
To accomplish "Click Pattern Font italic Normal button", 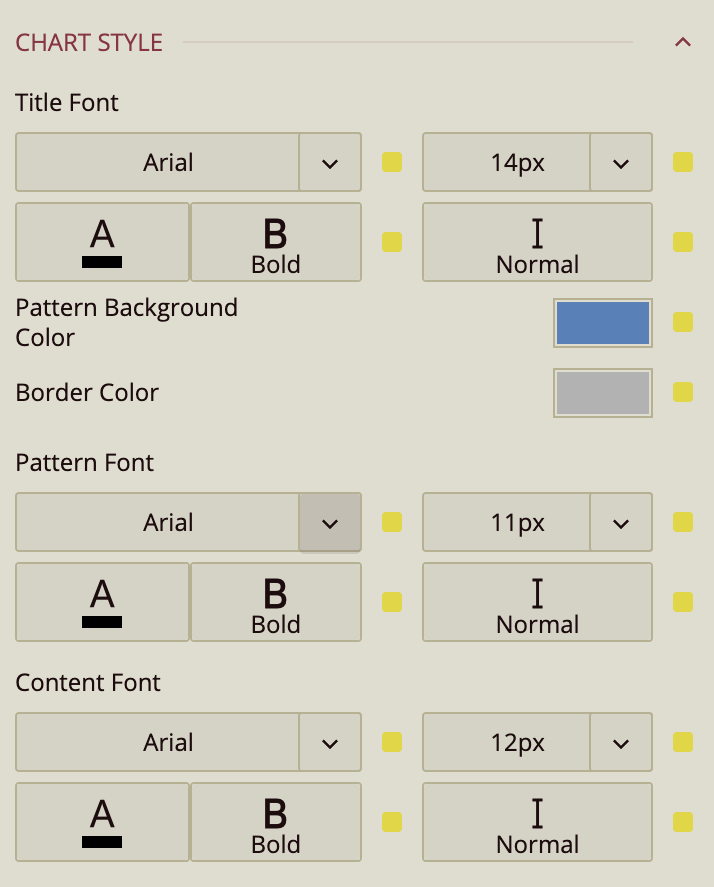I will (537, 602).
